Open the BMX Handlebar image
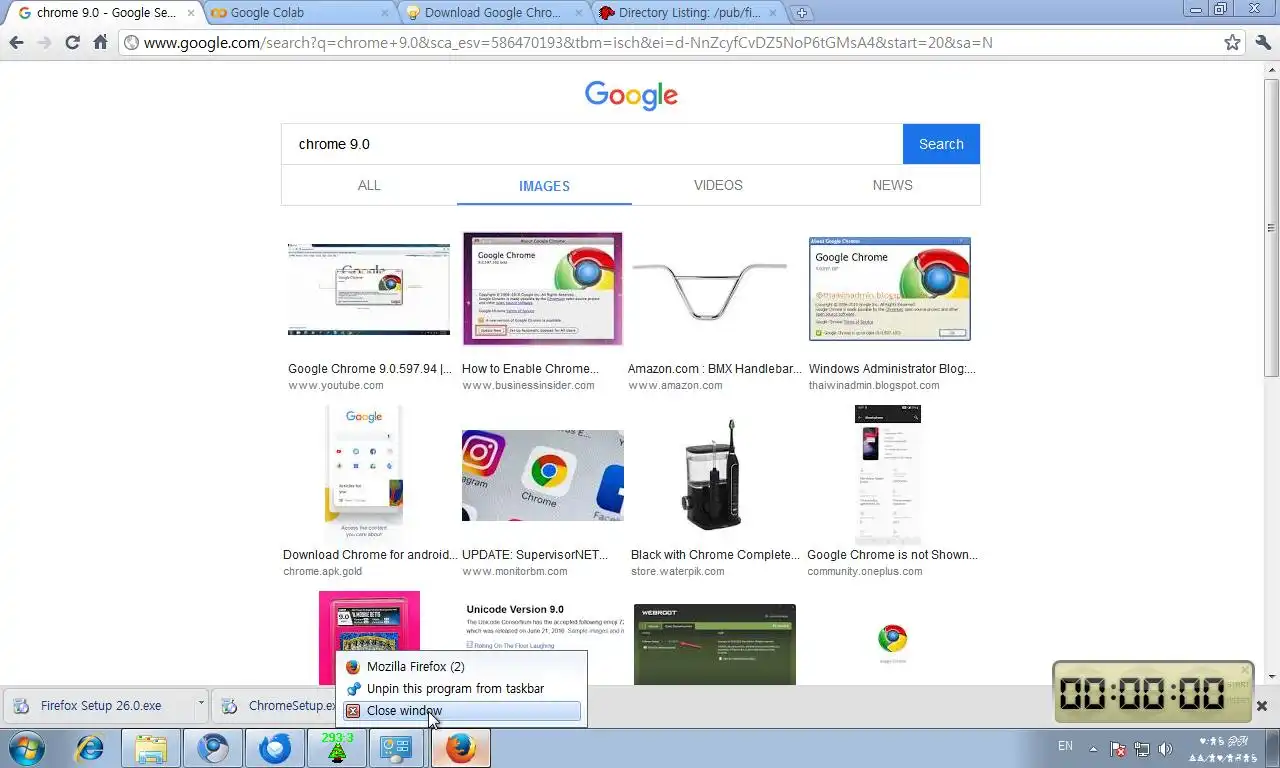Viewport: 1280px width, 768px height. (x=709, y=289)
